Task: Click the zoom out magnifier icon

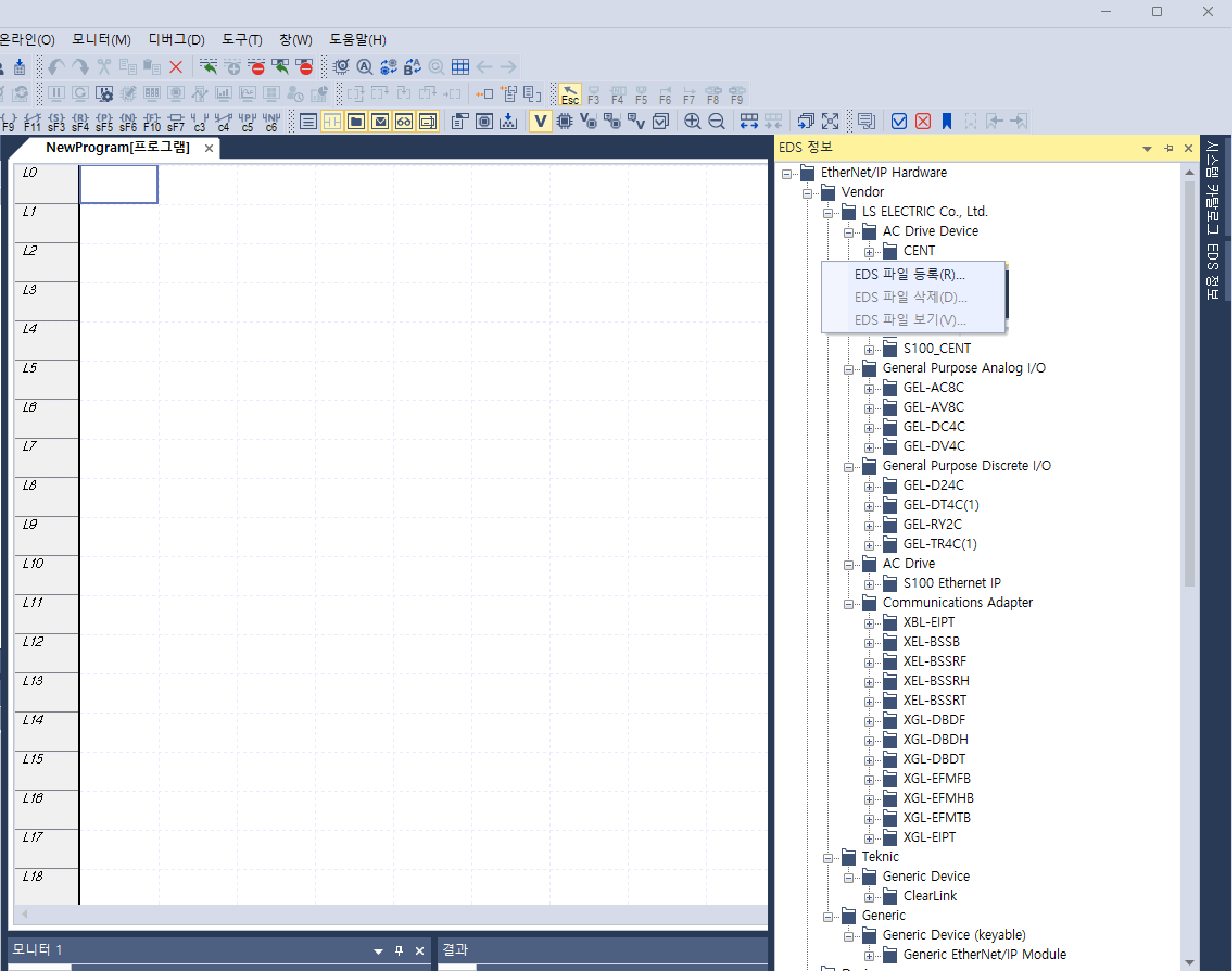Action: coord(717,121)
